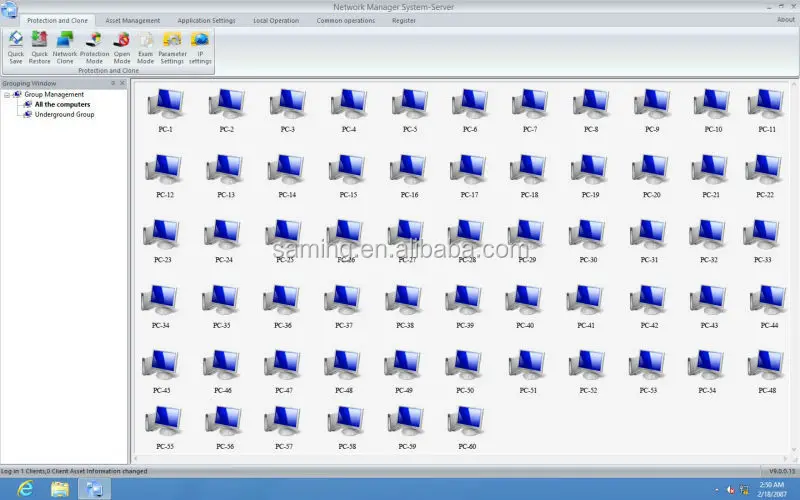800x500 pixels.
Task: Start Network Clone from the ribbon
Action: tap(65, 46)
